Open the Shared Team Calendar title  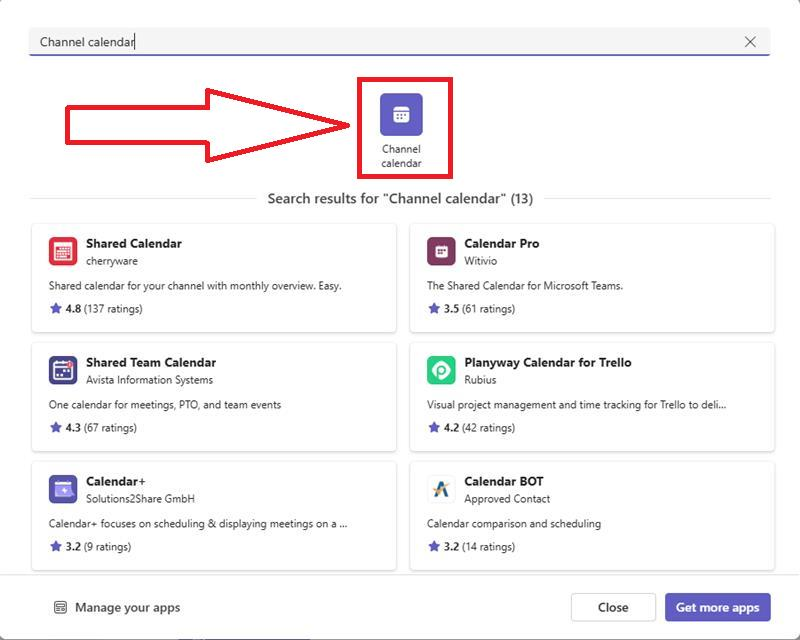tap(151, 362)
